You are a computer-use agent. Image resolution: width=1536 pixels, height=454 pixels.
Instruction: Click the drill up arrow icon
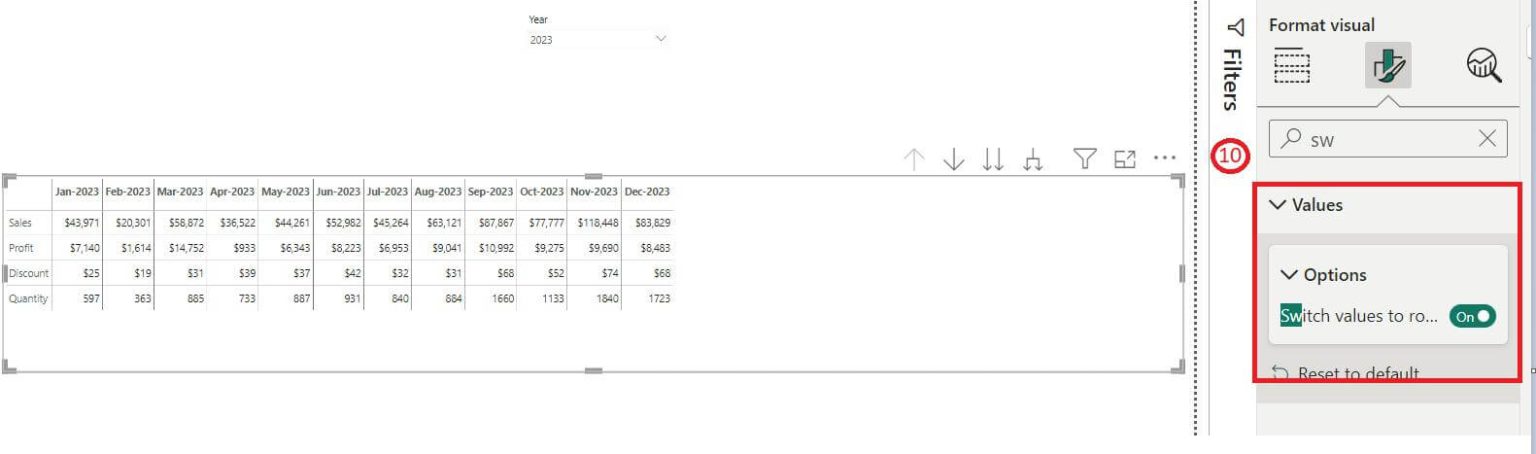coord(913,159)
